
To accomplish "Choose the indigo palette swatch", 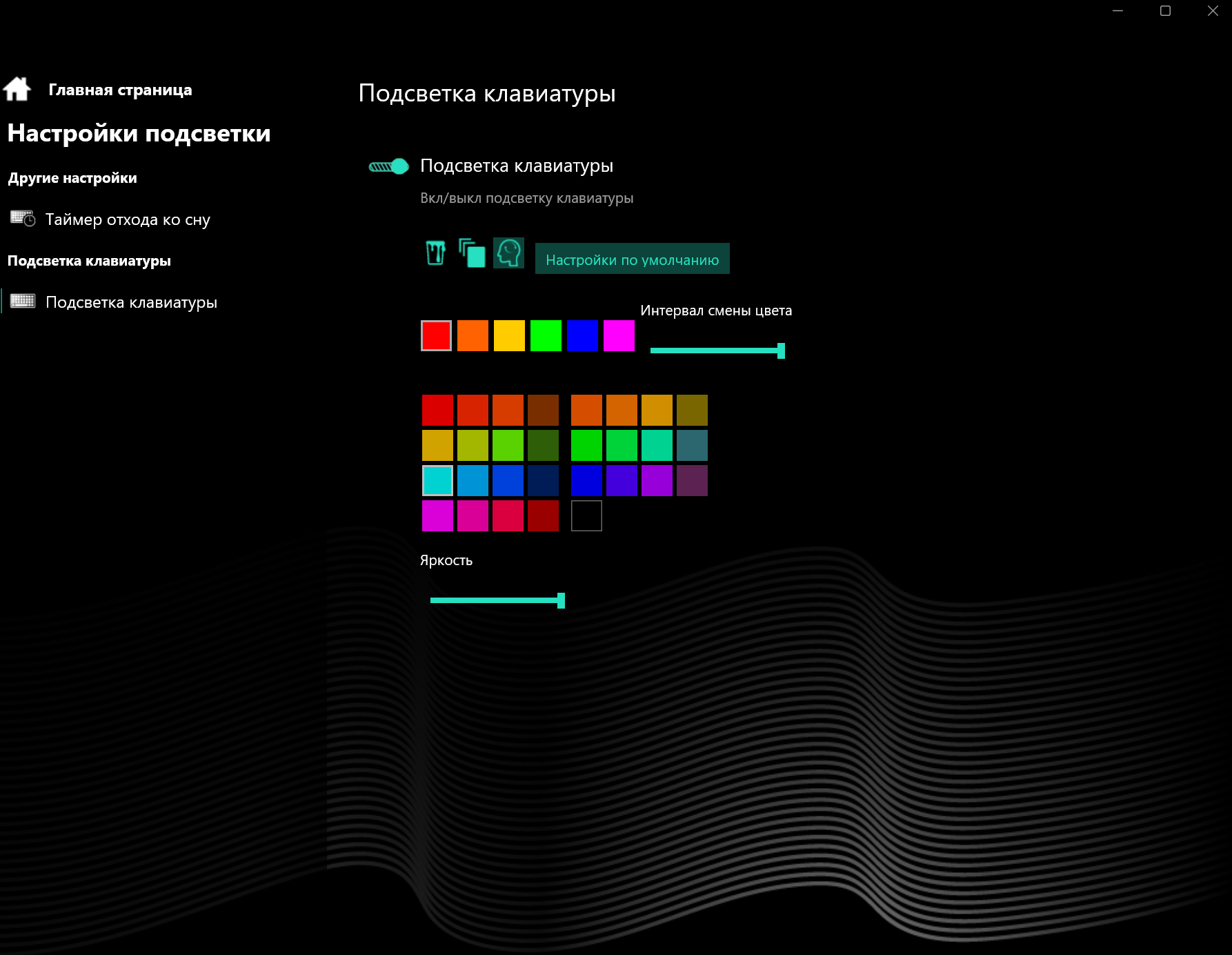I will (x=622, y=480).
